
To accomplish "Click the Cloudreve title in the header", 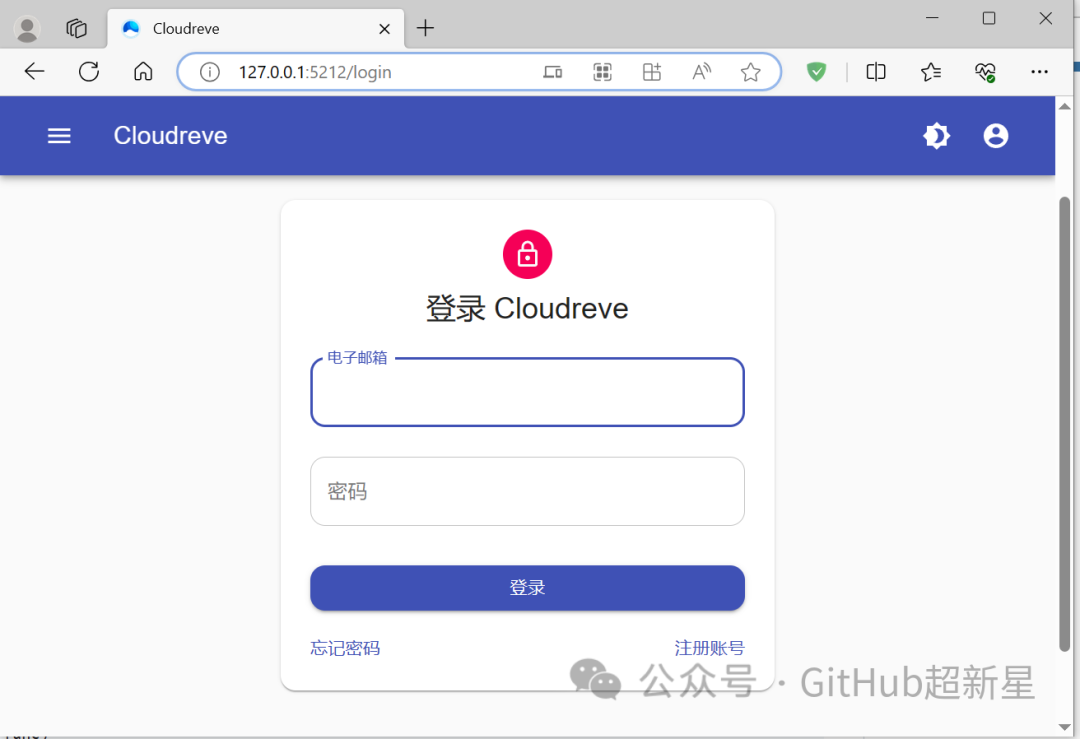I will click(170, 136).
